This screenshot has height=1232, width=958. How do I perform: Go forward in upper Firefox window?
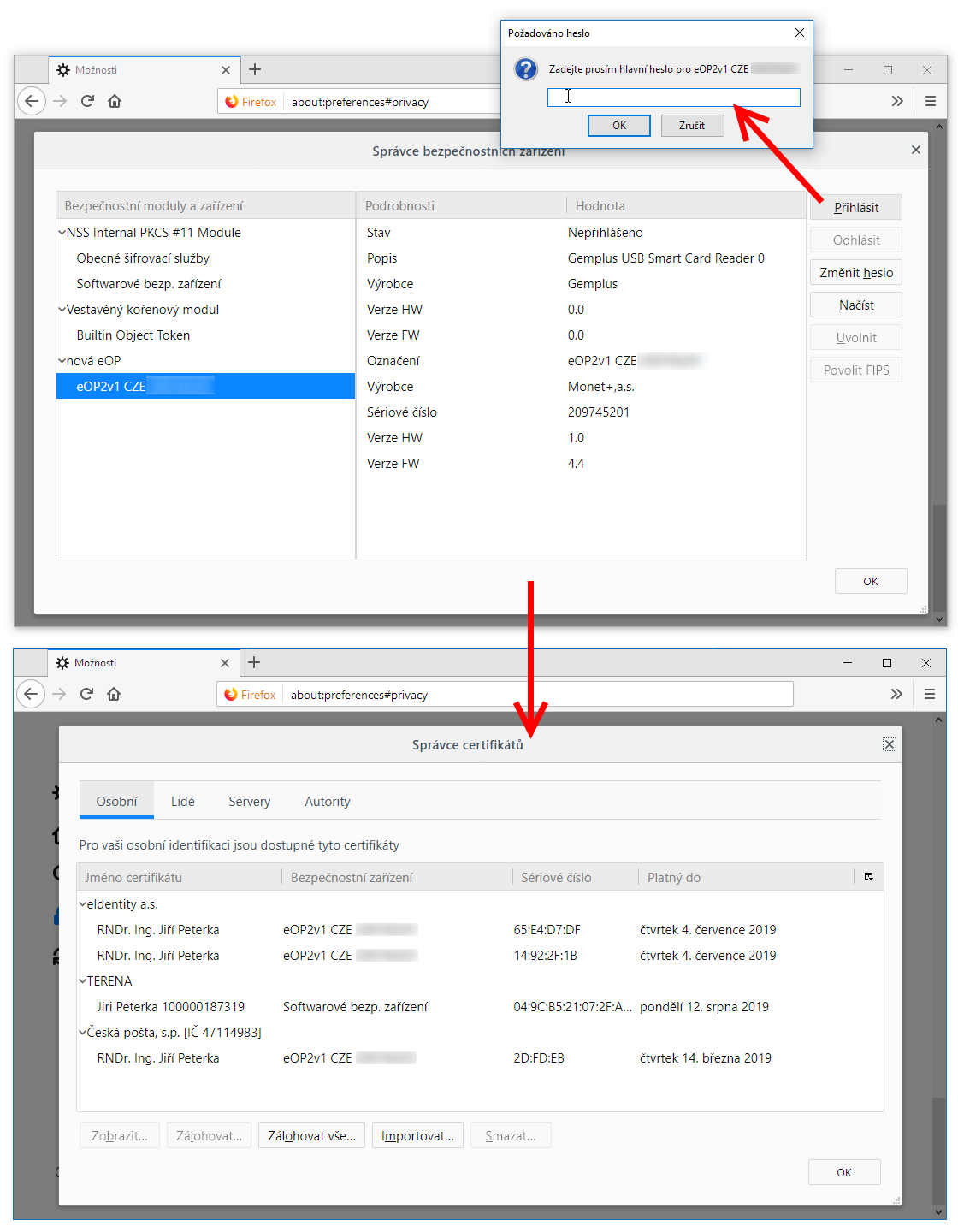click(x=60, y=101)
